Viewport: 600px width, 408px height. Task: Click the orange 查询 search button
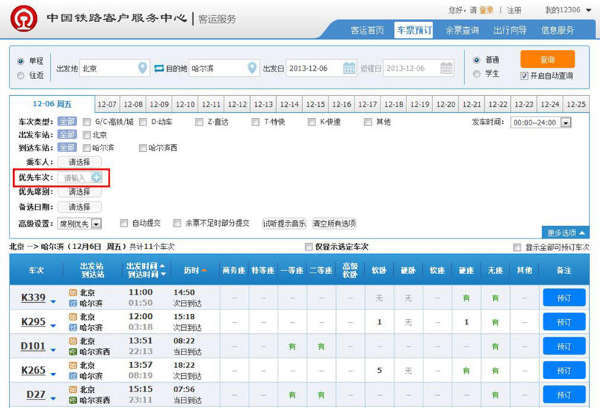tap(546, 59)
